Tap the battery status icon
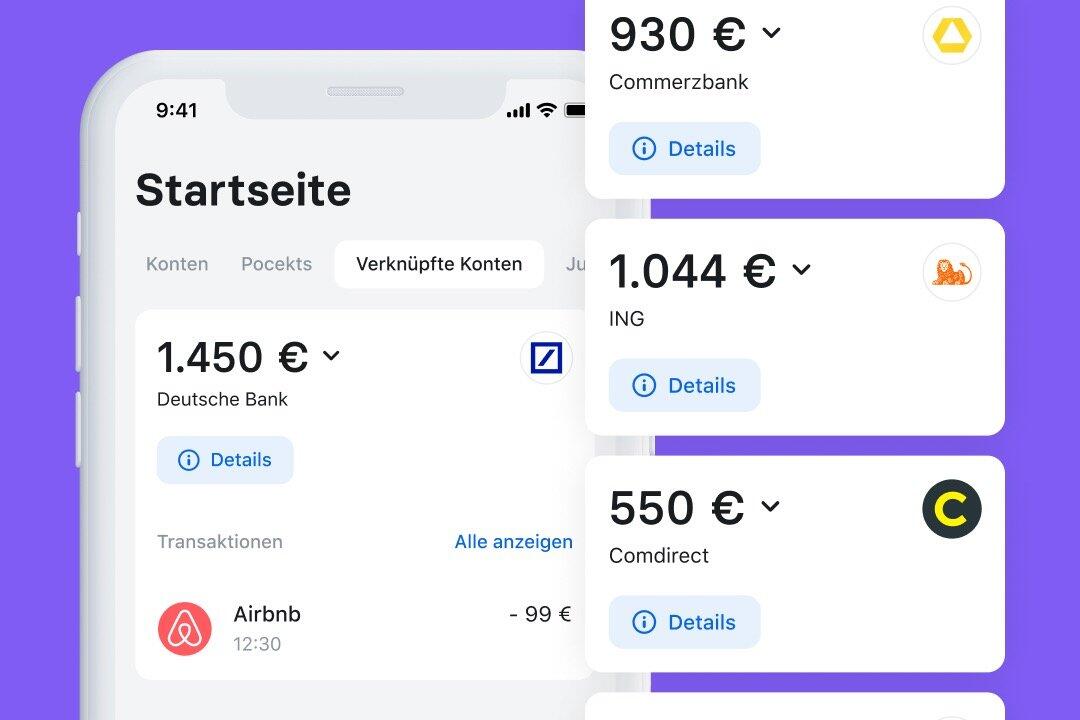This screenshot has width=1080, height=720. click(575, 110)
